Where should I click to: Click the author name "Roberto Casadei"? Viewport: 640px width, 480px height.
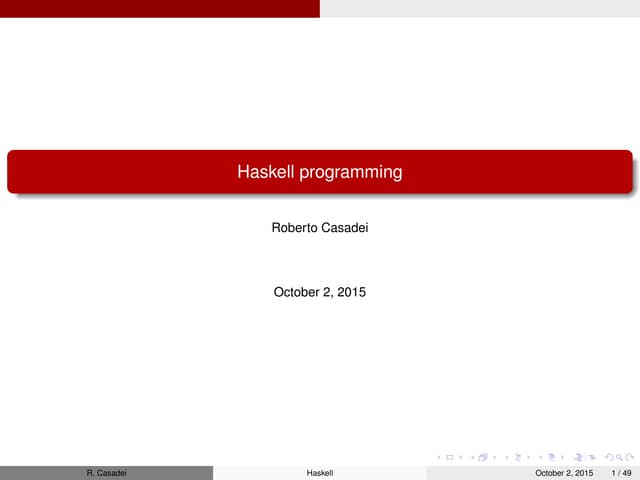(x=319, y=228)
